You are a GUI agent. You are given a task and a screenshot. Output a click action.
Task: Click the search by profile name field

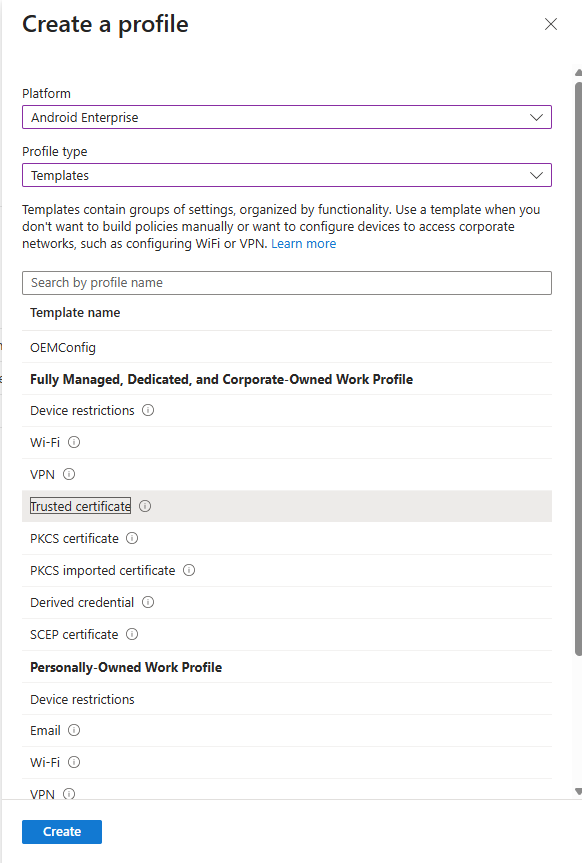(287, 283)
